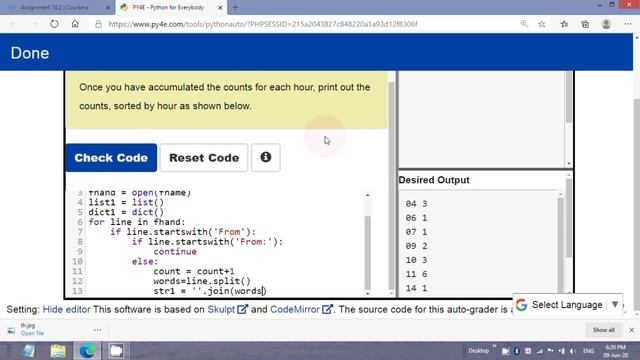The width and height of the screenshot is (640, 360).
Task: Open the white window app in taskbar
Action: [x=116, y=351]
